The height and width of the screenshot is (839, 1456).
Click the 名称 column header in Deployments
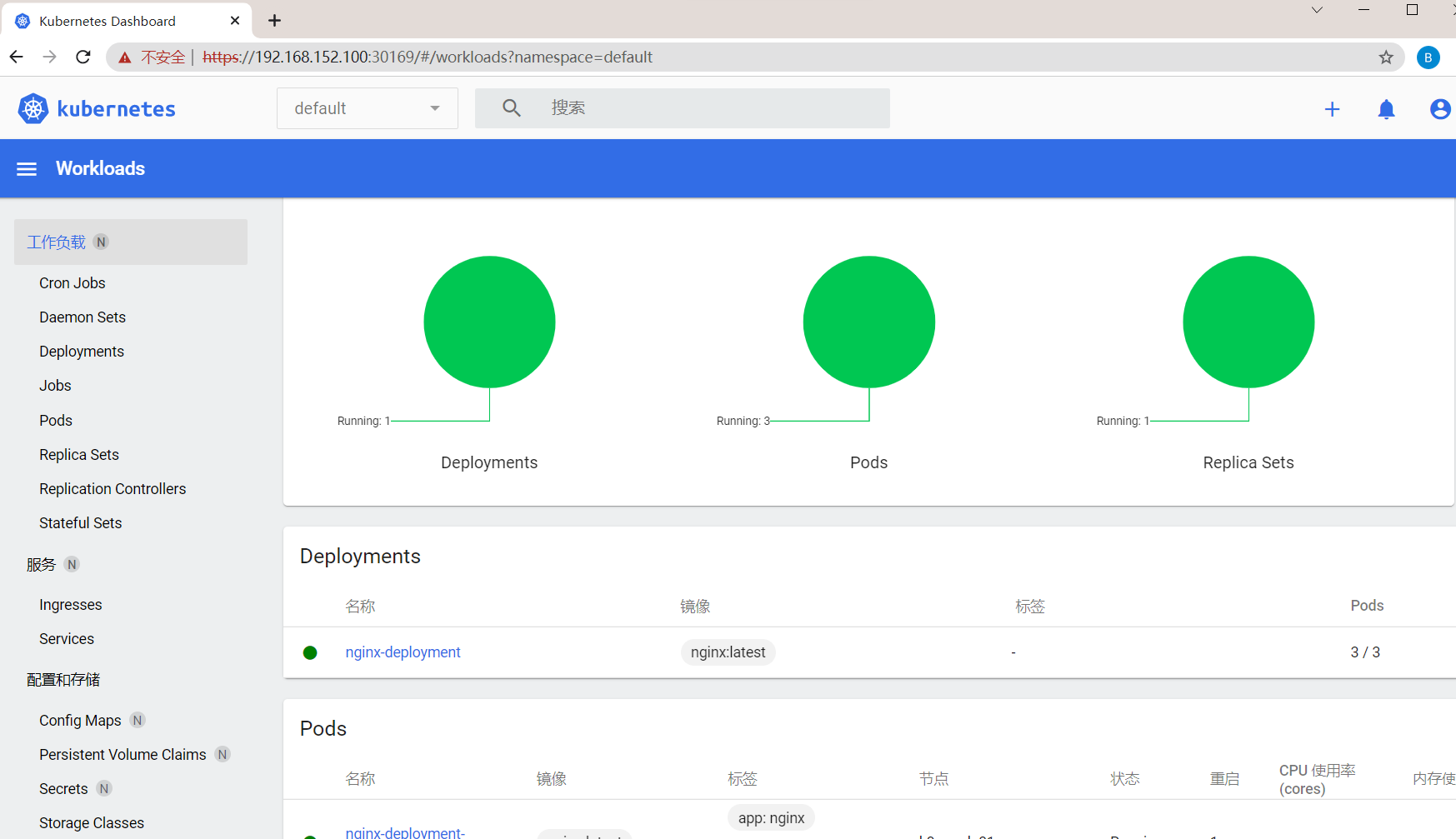(360, 607)
